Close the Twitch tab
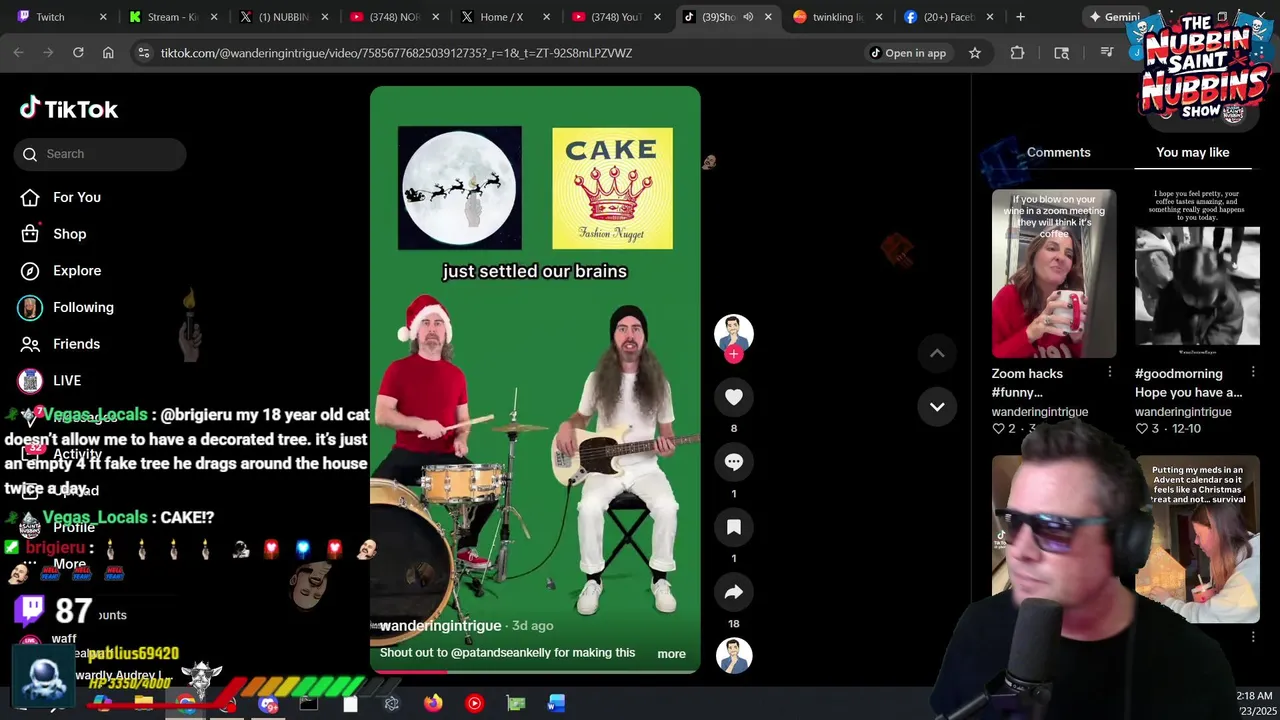 coord(104,17)
